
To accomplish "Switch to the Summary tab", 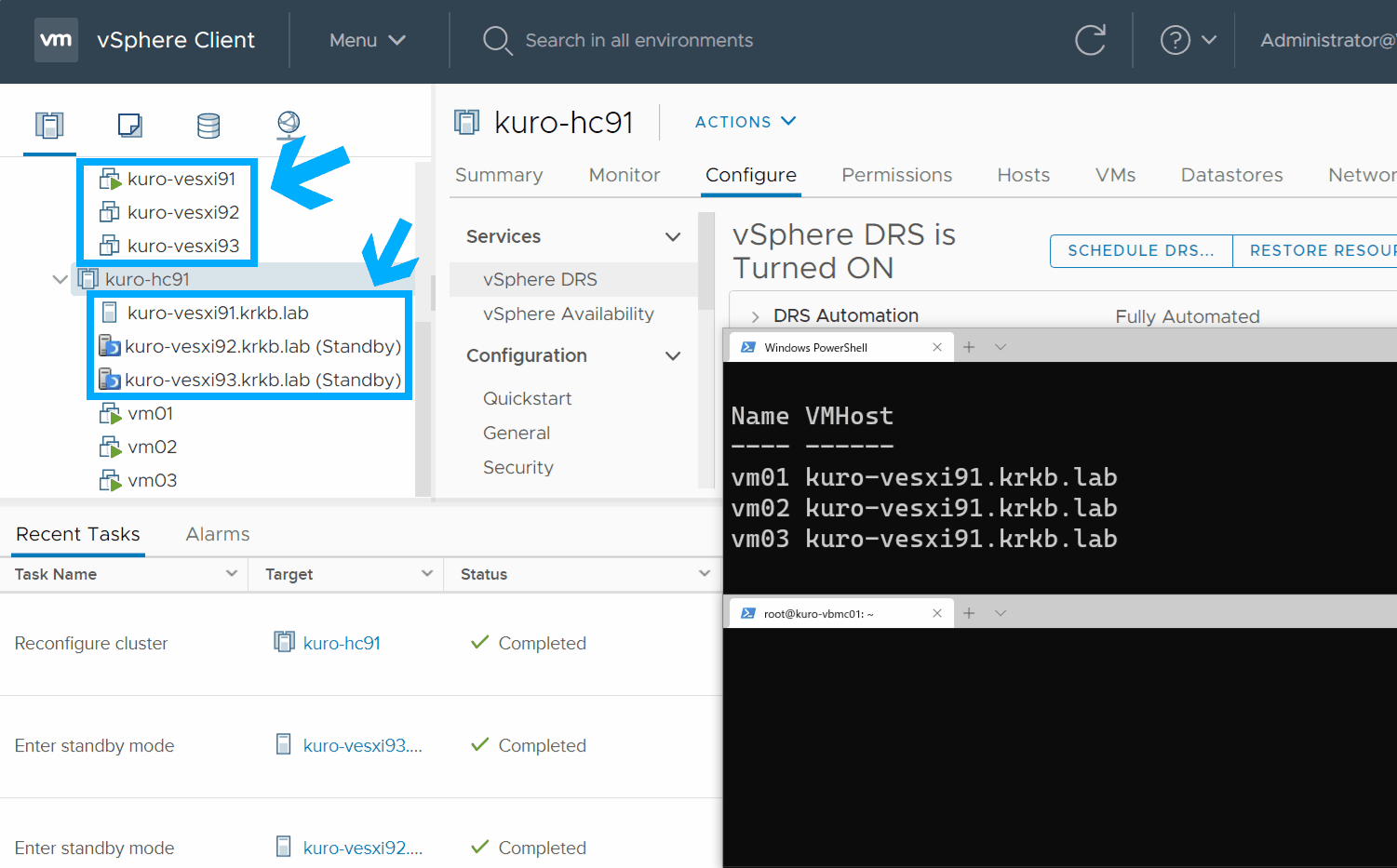I will [x=499, y=175].
